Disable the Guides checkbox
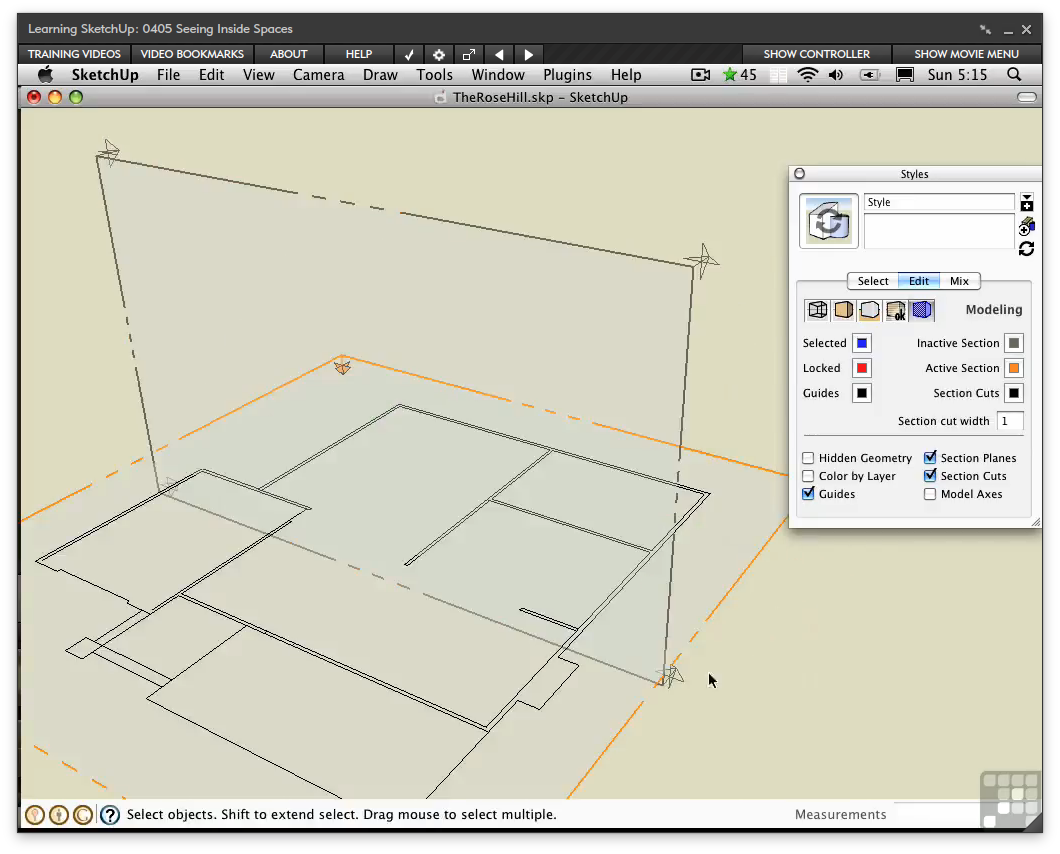Viewport: 1060px width, 854px height. tap(808, 494)
